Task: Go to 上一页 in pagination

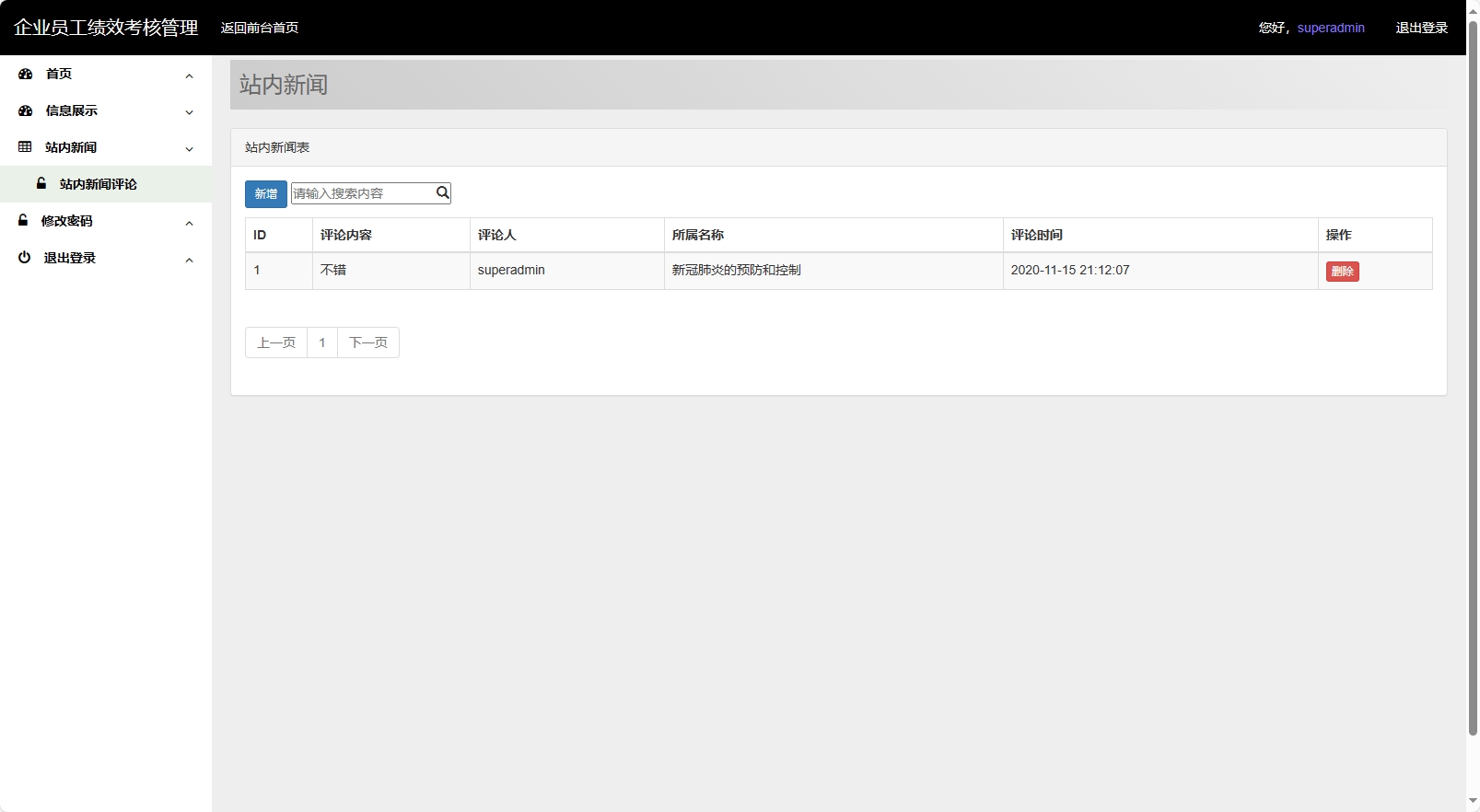Action: click(x=276, y=342)
